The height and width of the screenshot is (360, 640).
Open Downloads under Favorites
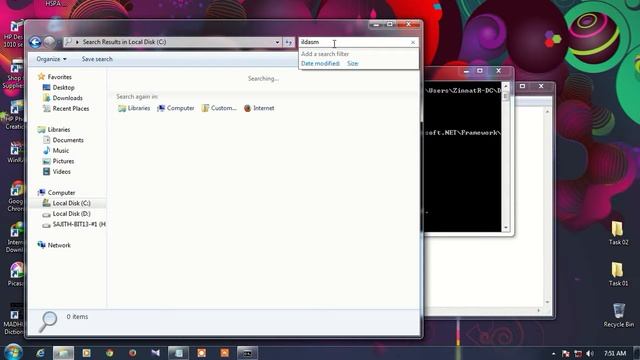pyautogui.click(x=67, y=98)
